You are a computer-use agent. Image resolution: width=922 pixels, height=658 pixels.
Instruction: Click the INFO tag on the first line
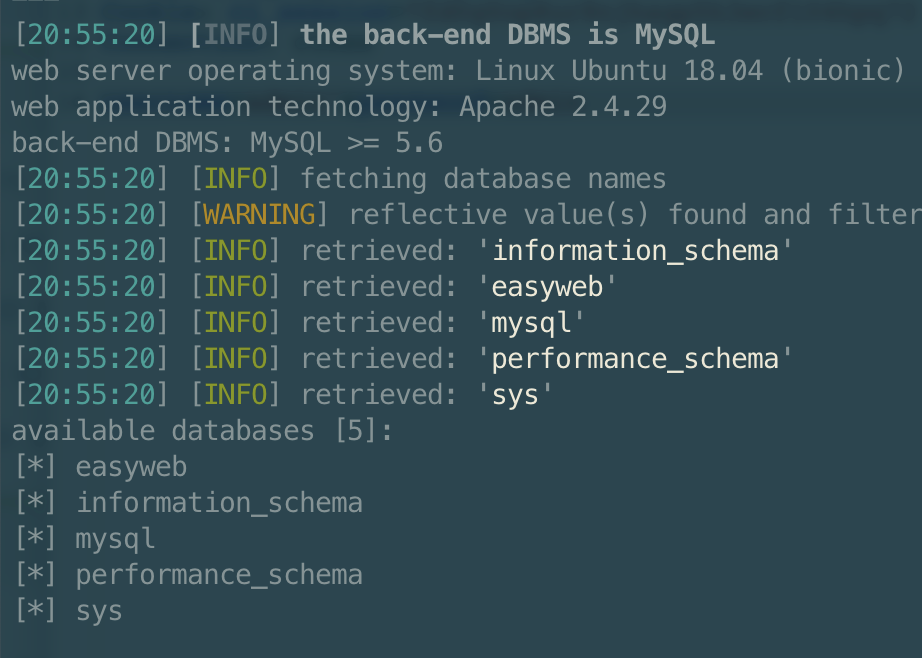pos(236,35)
